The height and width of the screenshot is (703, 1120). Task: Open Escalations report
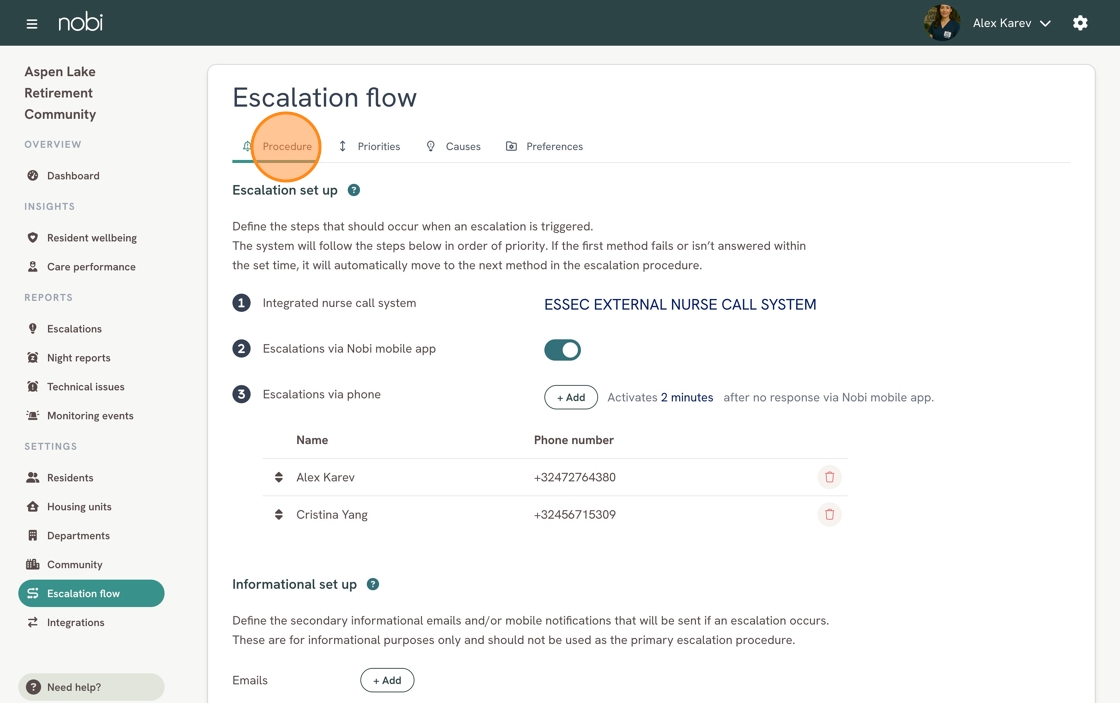pos(74,329)
